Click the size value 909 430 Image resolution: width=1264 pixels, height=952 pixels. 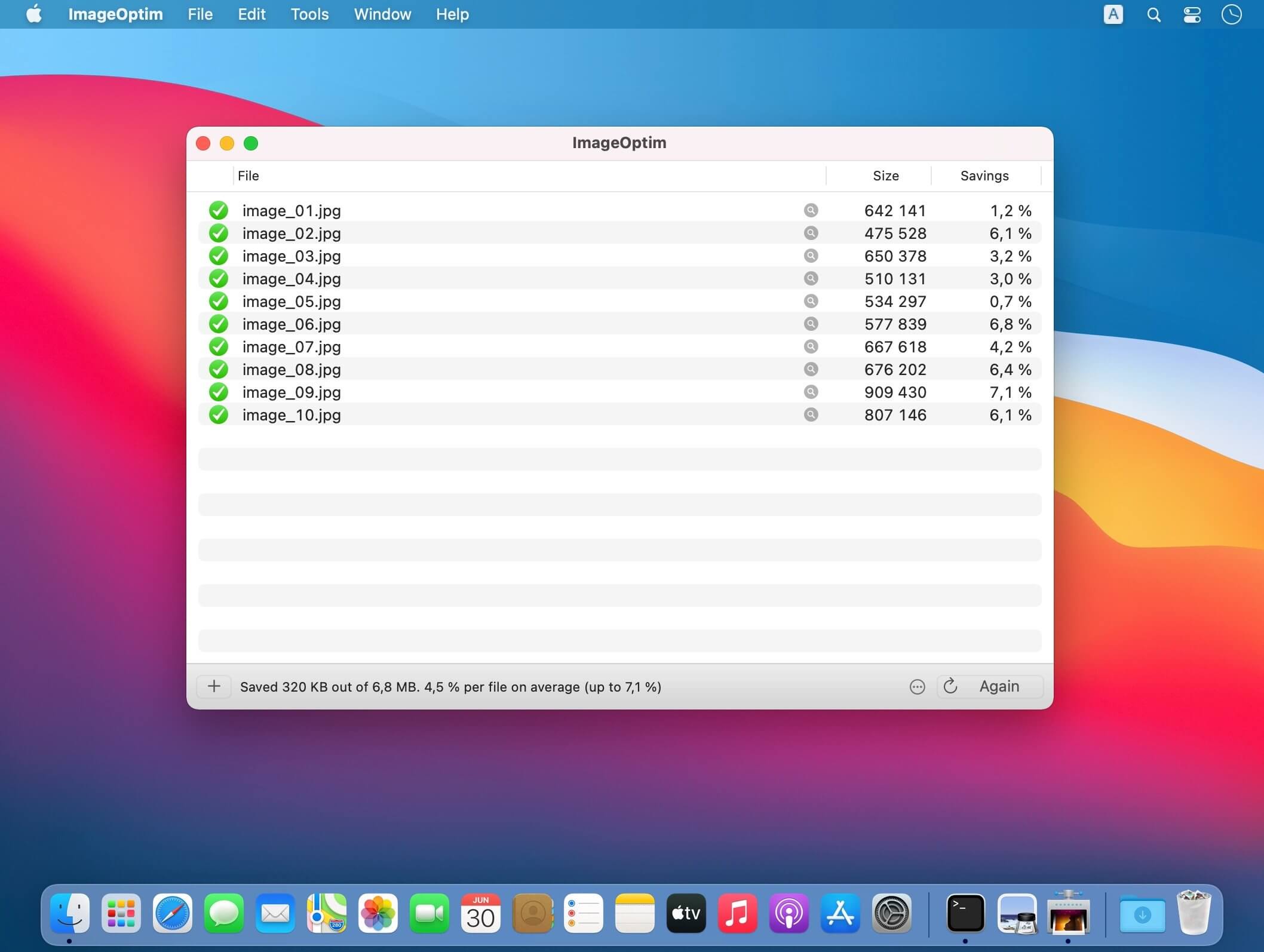895,392
